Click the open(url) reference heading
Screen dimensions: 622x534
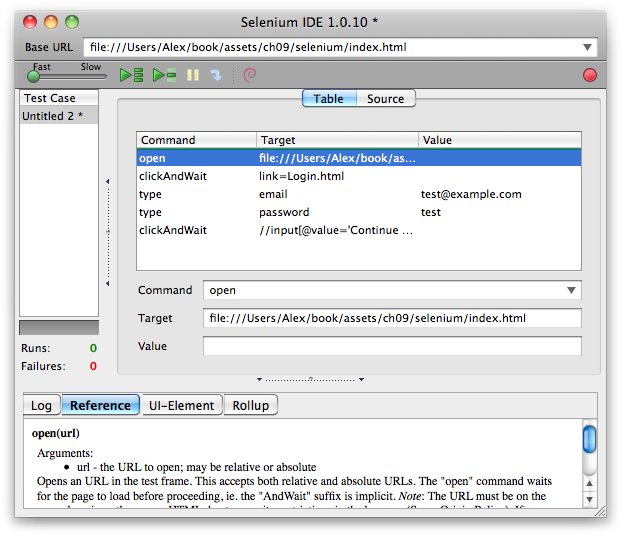(x=56, y=433)
